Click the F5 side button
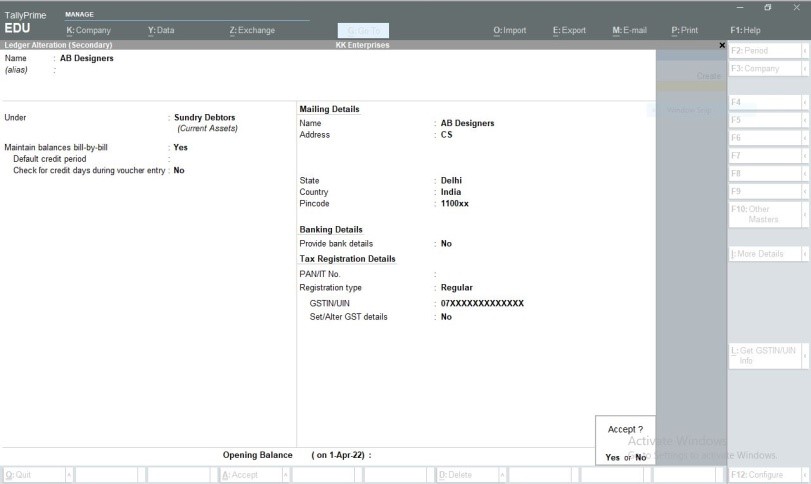Screen dimensions: 811x484 765,120
